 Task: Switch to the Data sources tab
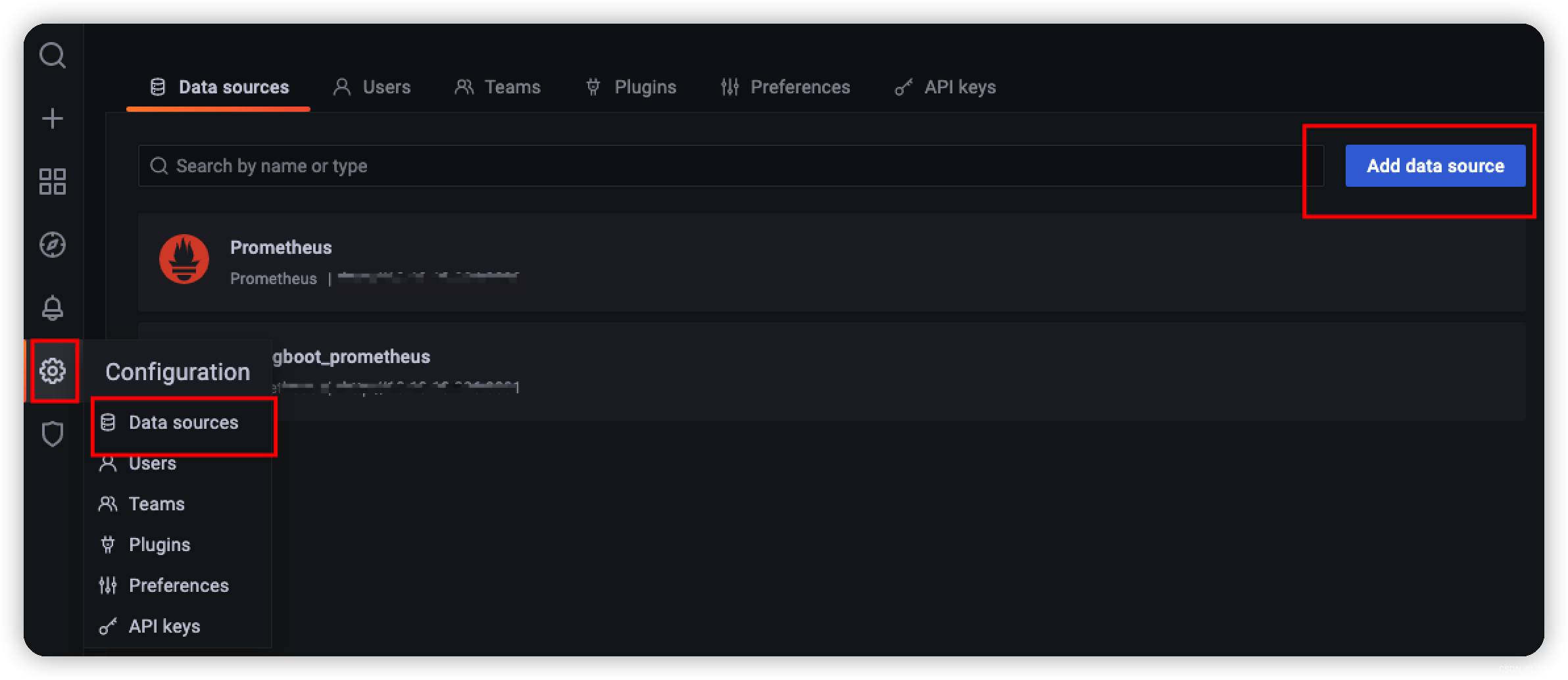(219, 87)
